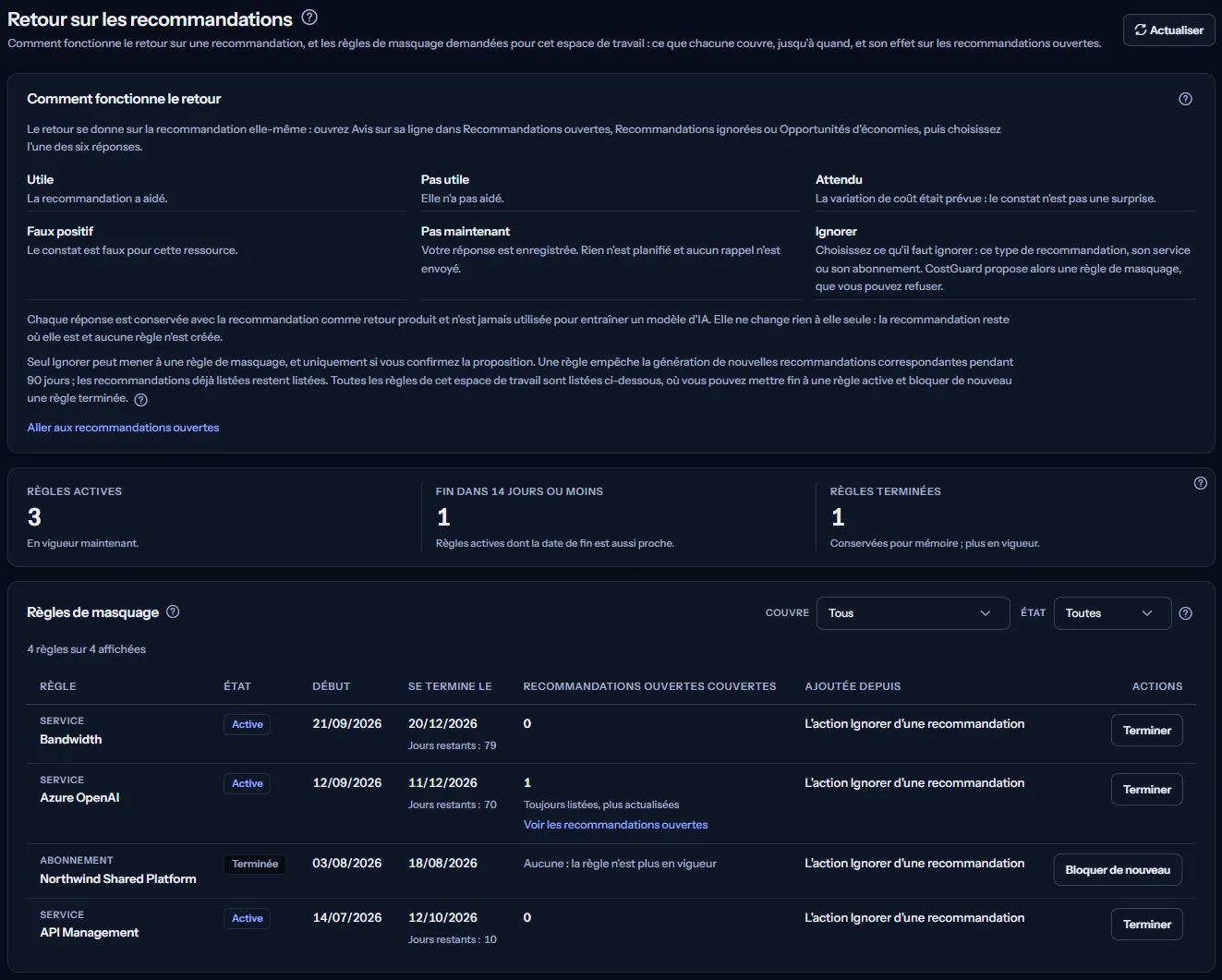Click 'Jours restants : 10' text
1222x980 pixels.
point(453,939)
